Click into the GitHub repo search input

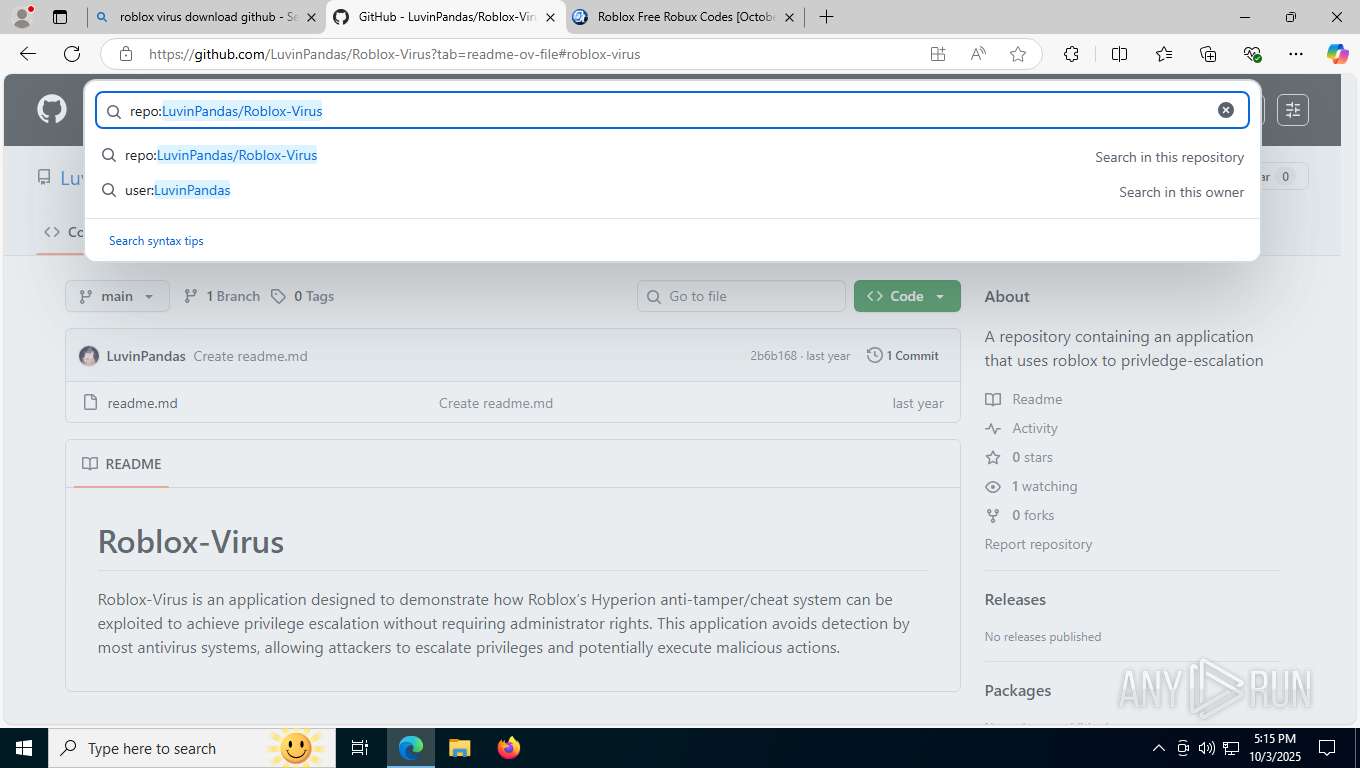[x=672, y=110]
